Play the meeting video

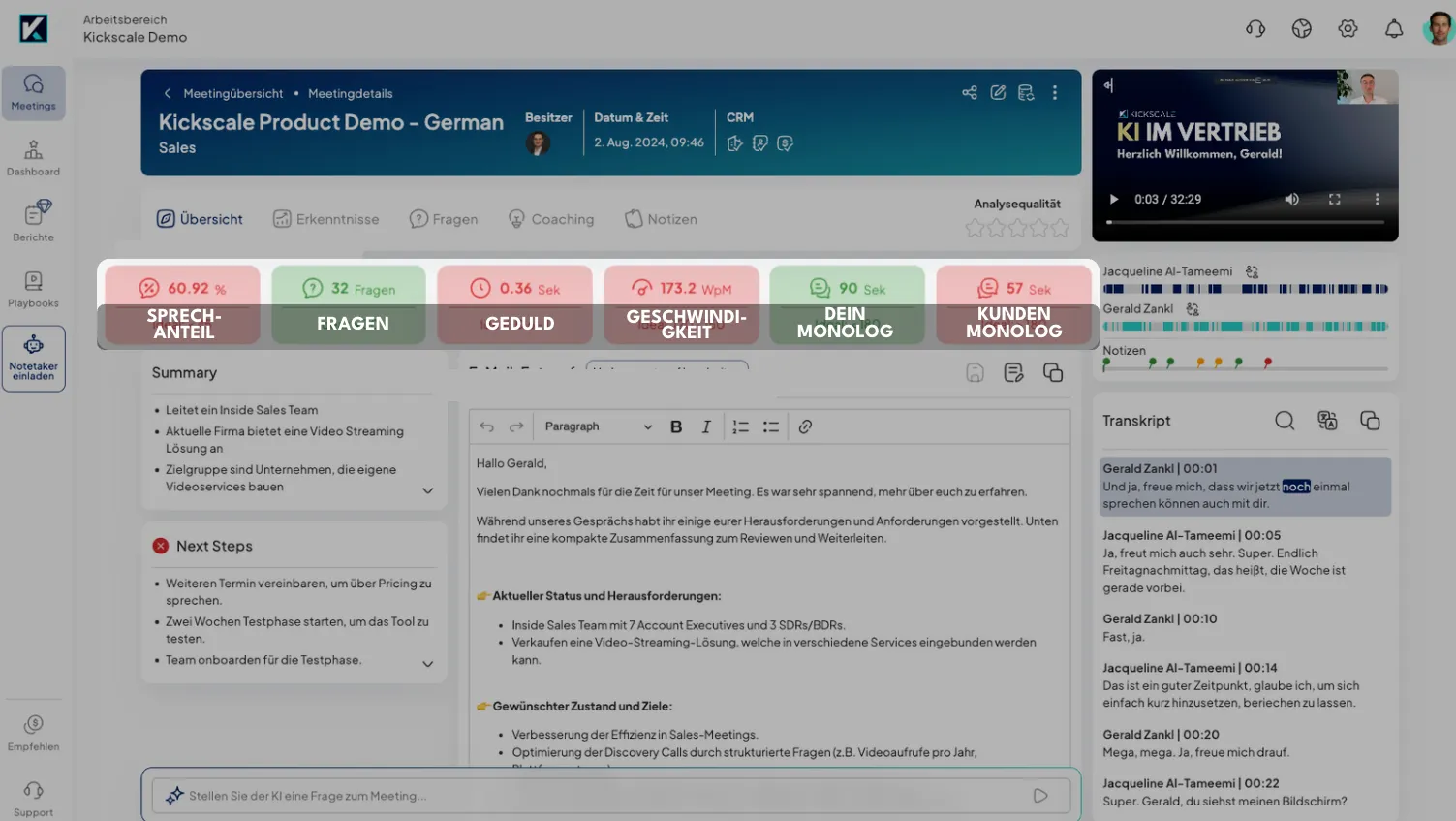click(1114, 199)
